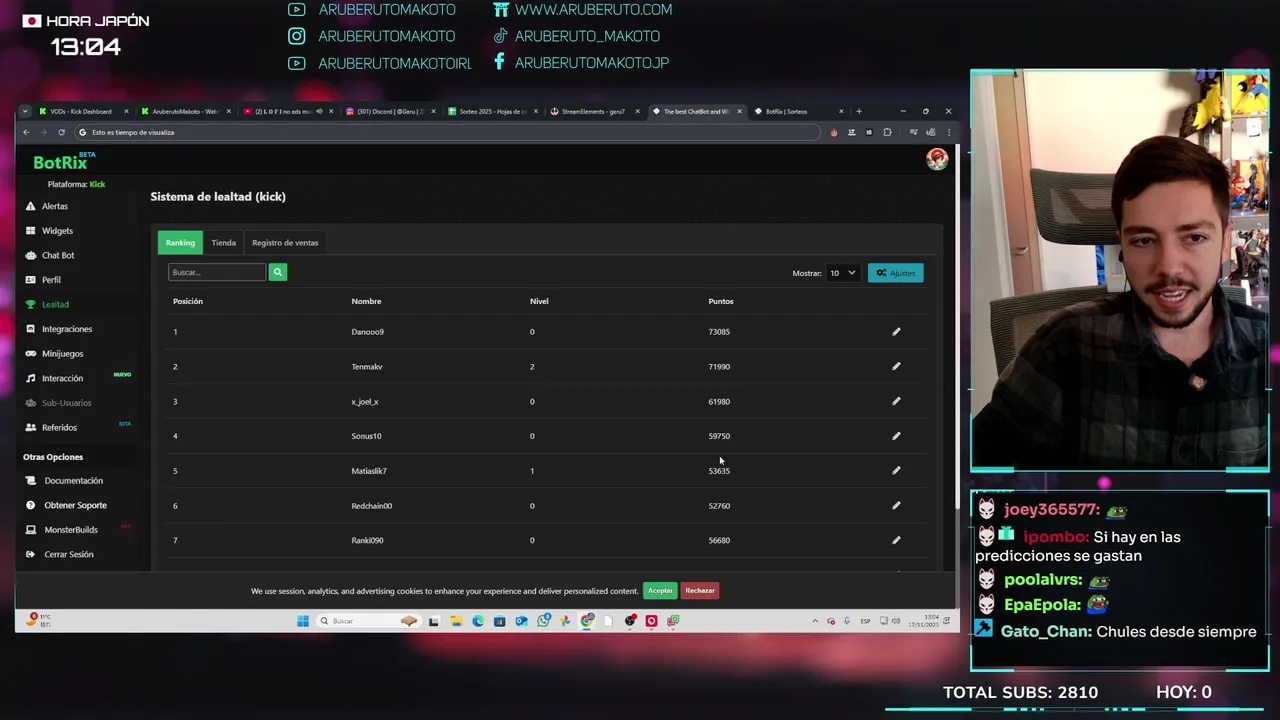Accept cookies with Aceptar button
Viewport: 1280px width, 720px height.
pyautogui.click(x=660, y=591)
